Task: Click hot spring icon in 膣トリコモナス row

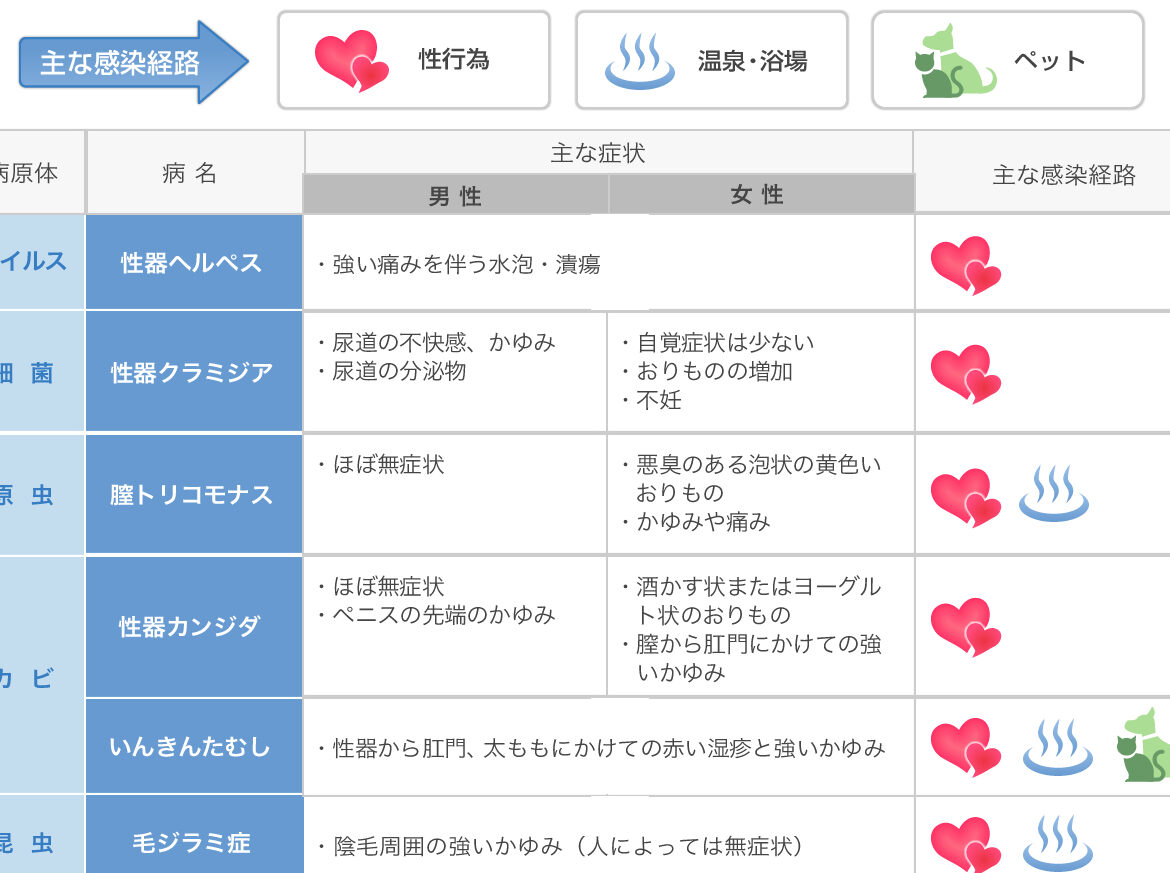Action: click(x=1054, y=493)
